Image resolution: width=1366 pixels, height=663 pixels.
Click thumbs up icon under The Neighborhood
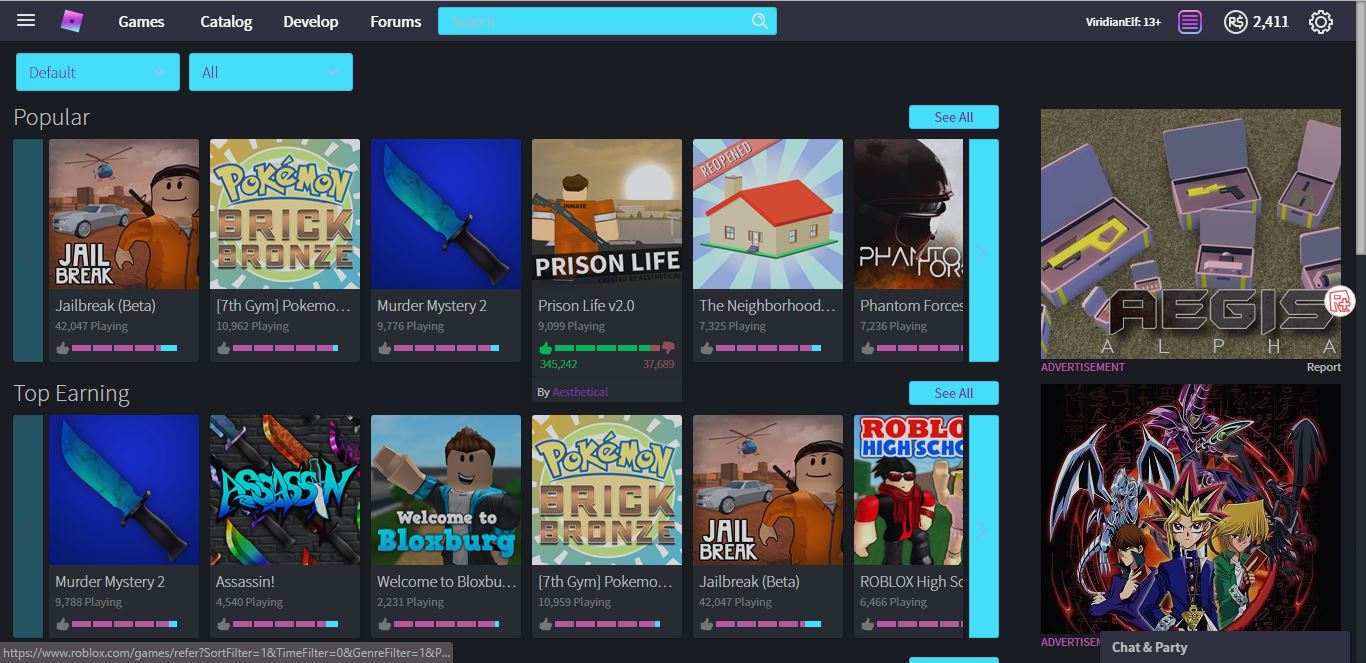click(x=706, y=348)
